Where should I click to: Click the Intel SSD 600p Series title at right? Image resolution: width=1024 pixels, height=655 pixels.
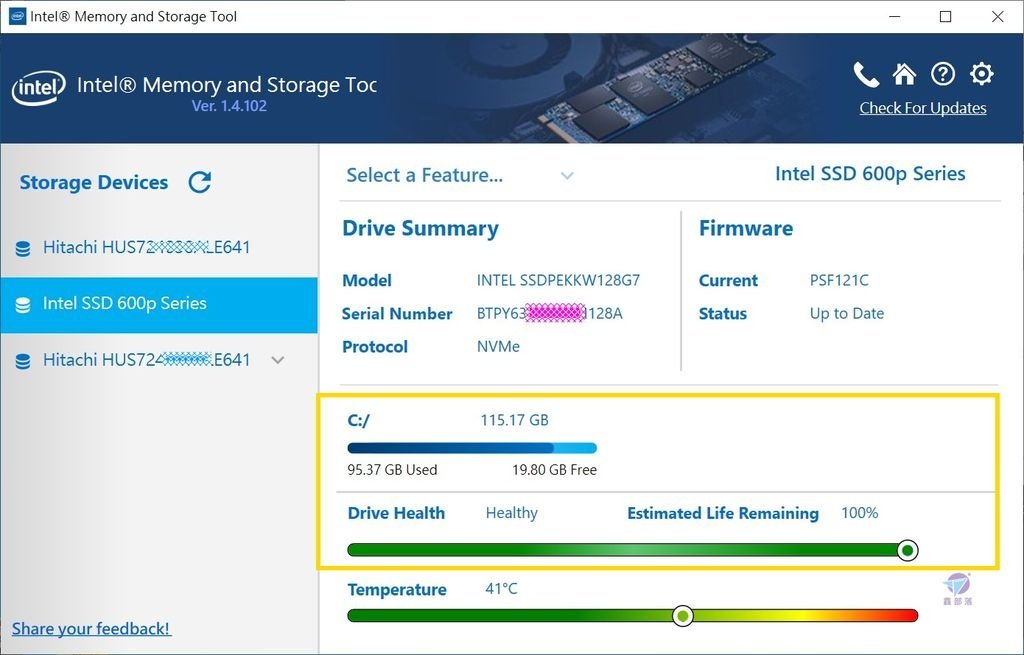(x=870, y=174)
